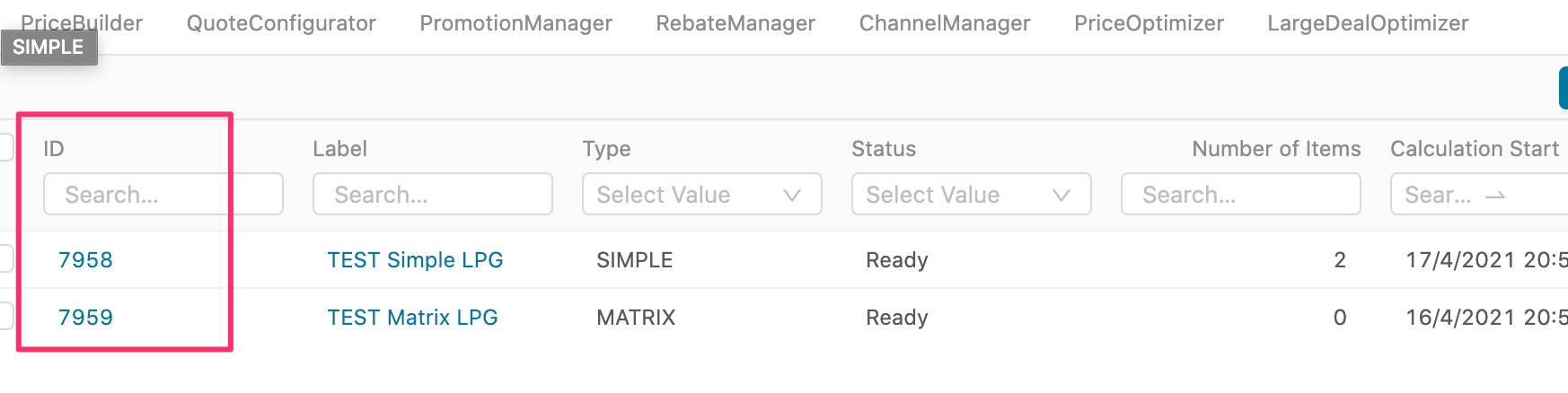Click Number of Items search field
This screenshot has width=1568, height=393.
pos(1240,195)
